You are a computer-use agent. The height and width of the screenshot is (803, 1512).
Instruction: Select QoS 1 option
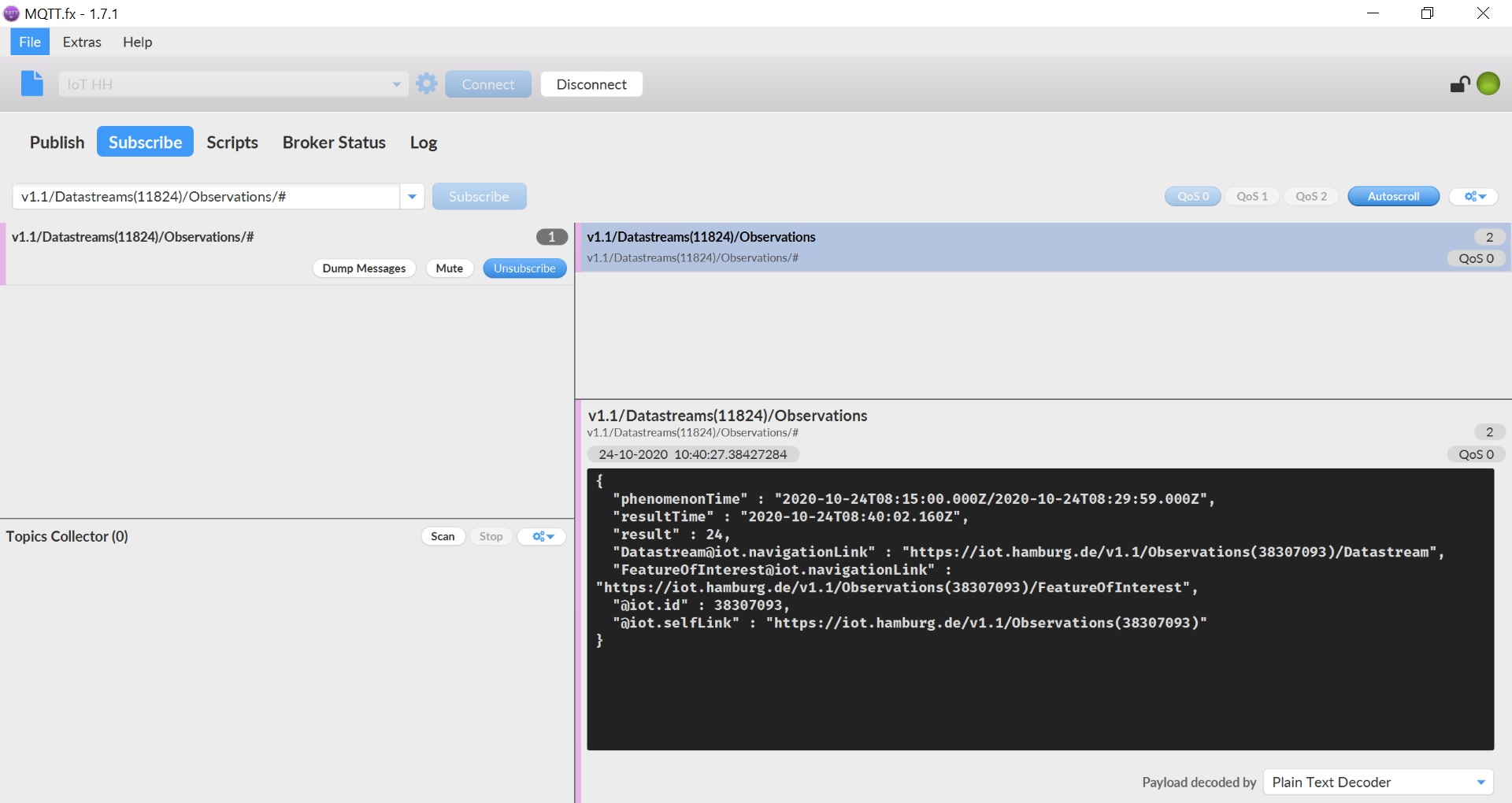1252,196
